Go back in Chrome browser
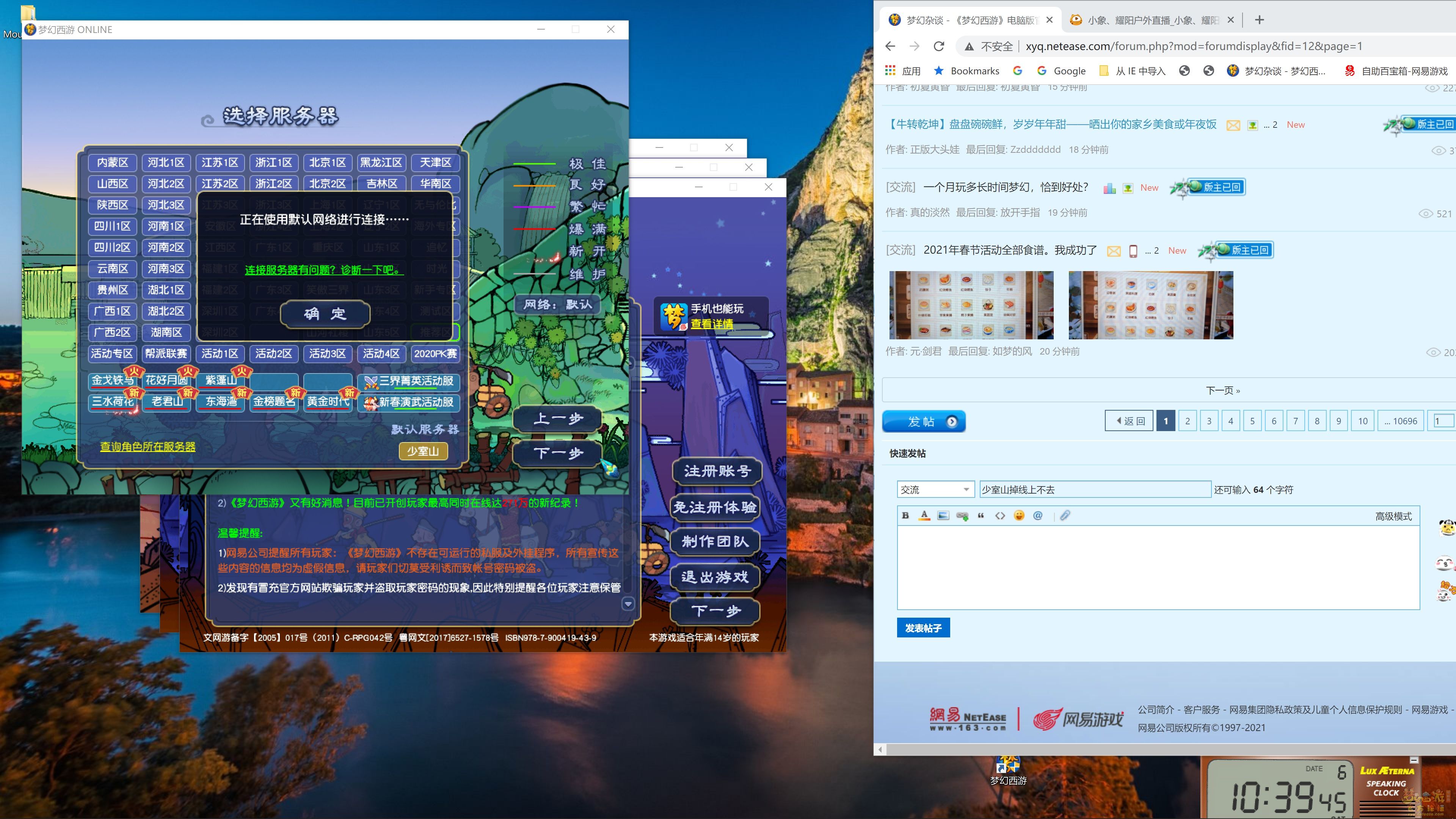 tap(890, 46)
